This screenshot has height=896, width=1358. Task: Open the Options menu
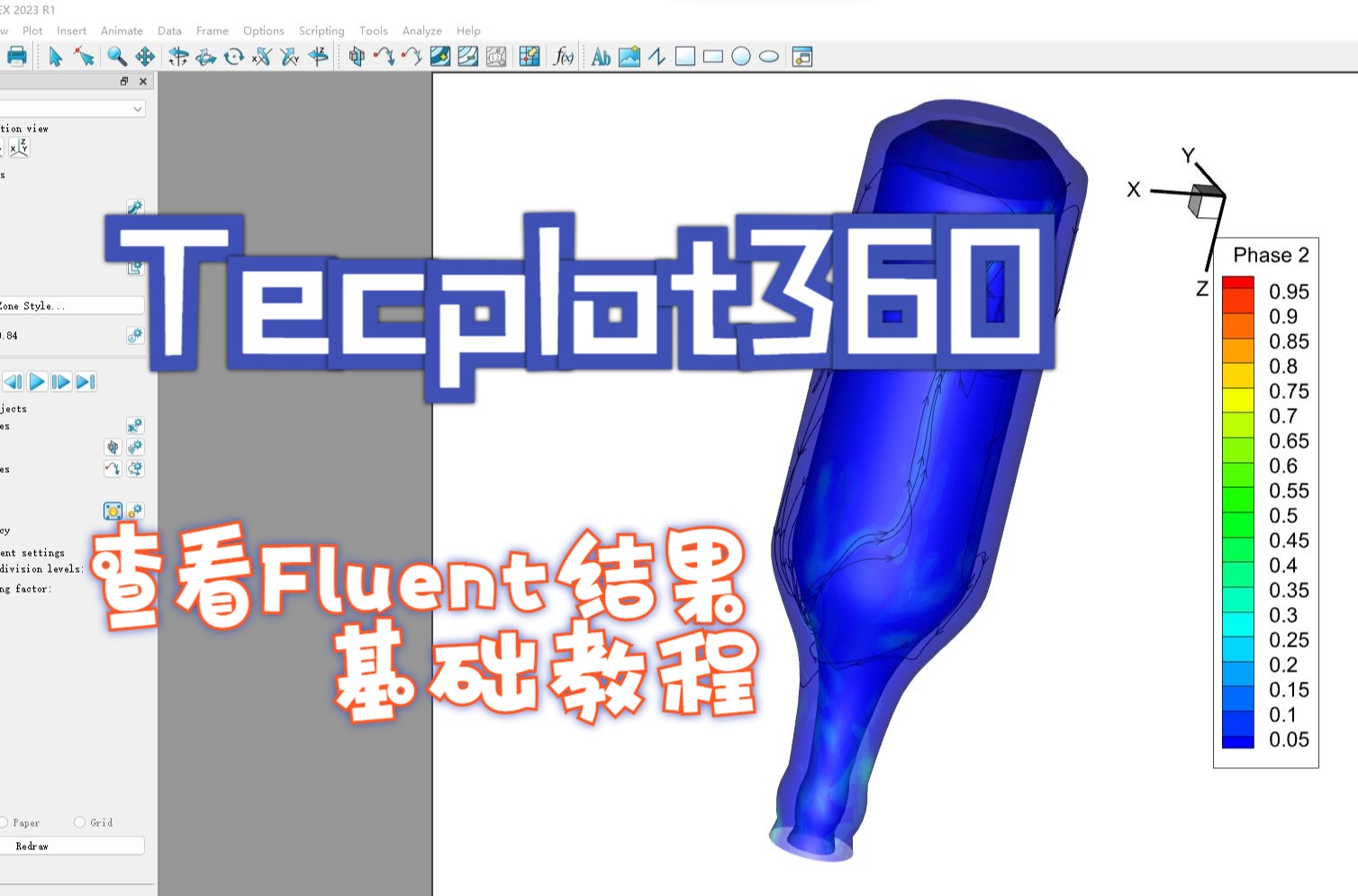click(x=264, y=31)
